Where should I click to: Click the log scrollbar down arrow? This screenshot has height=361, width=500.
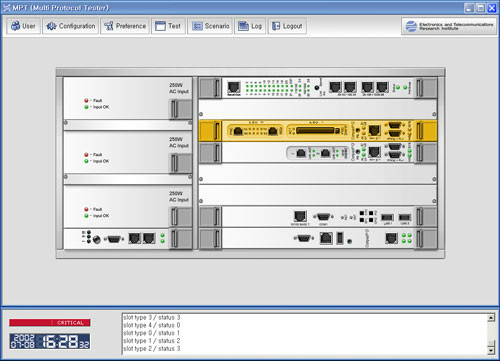pos(491,350)
